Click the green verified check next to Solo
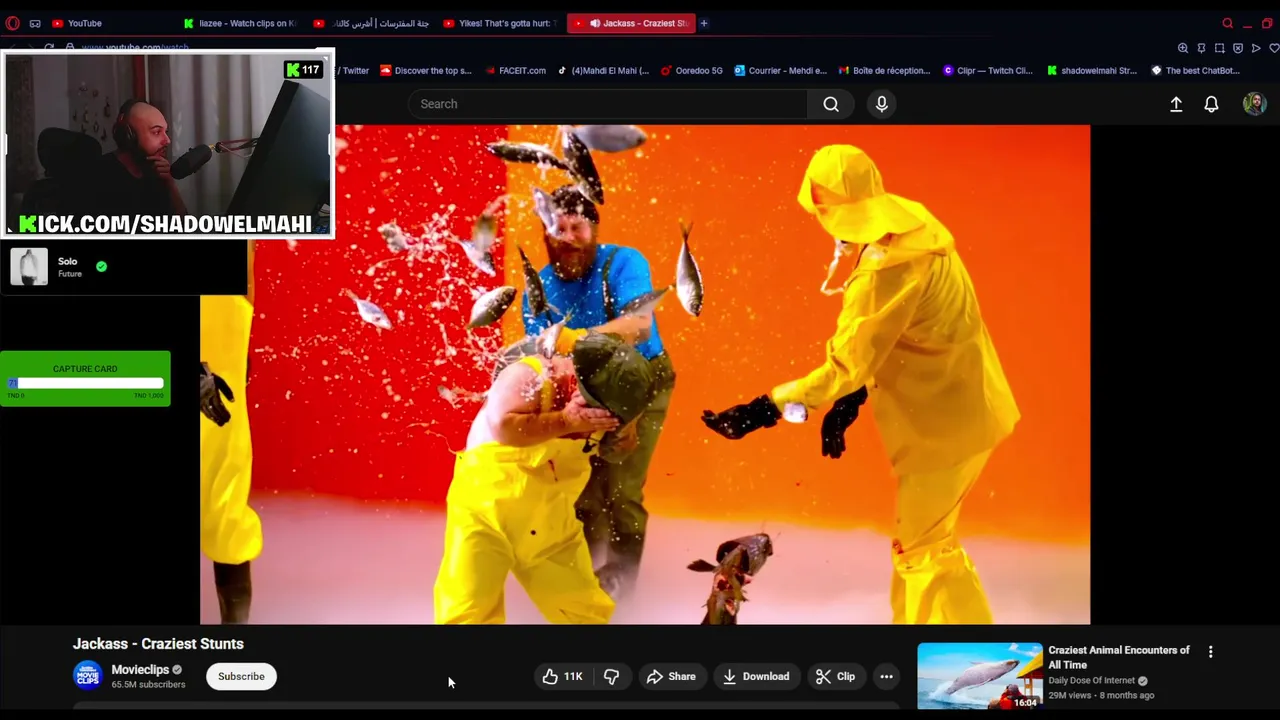 (x=101, y=266)
